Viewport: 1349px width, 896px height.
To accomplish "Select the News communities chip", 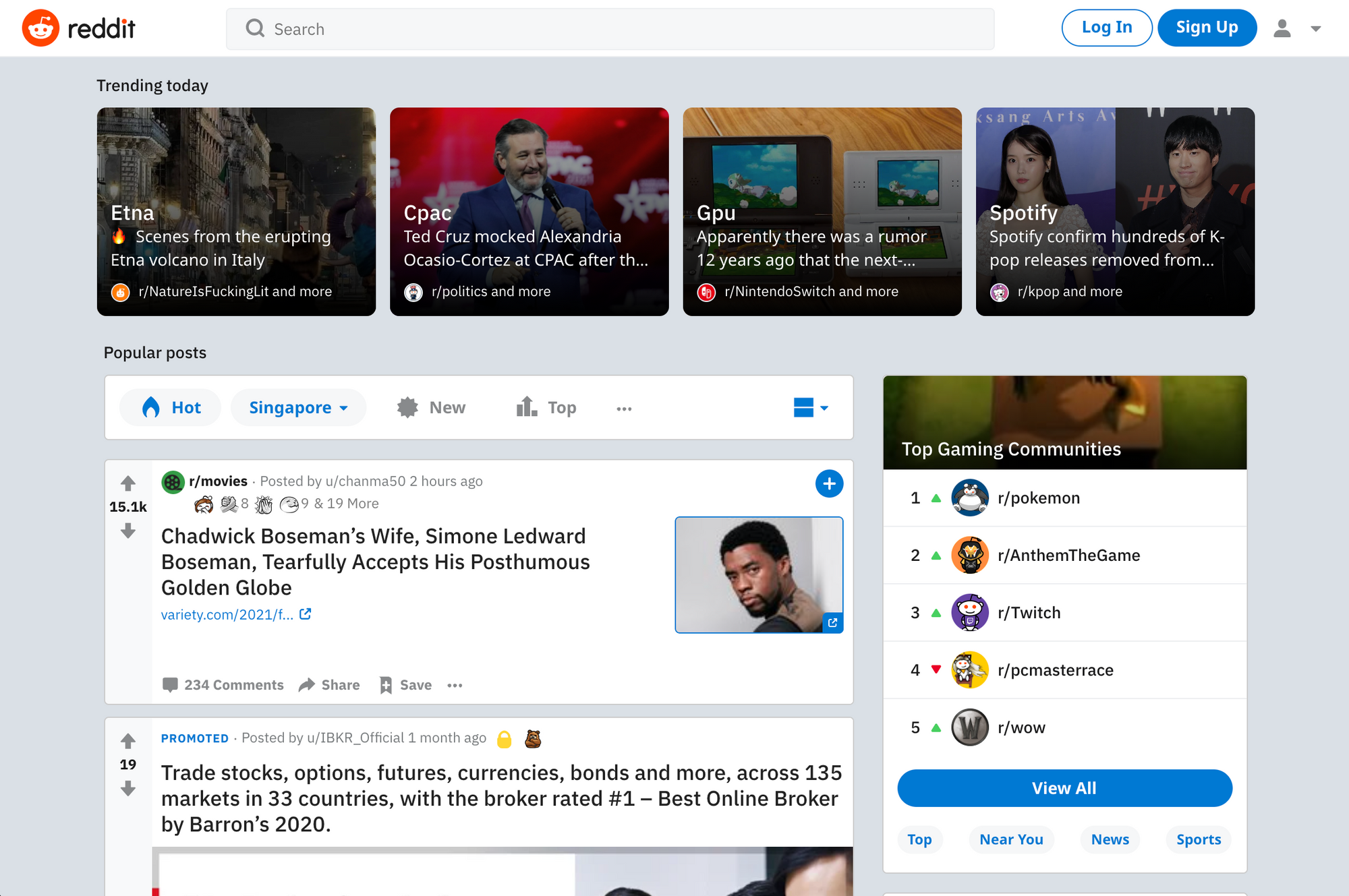I will coord(1110,839).
